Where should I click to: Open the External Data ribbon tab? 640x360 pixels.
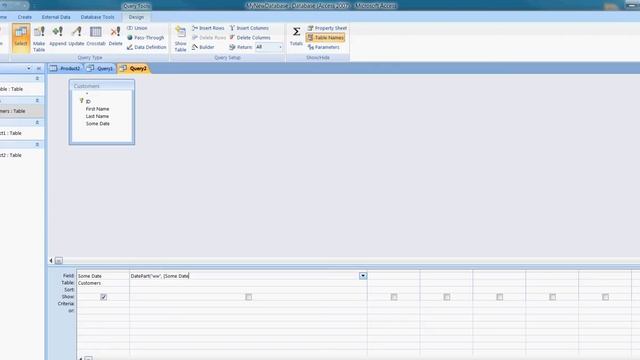56,17
